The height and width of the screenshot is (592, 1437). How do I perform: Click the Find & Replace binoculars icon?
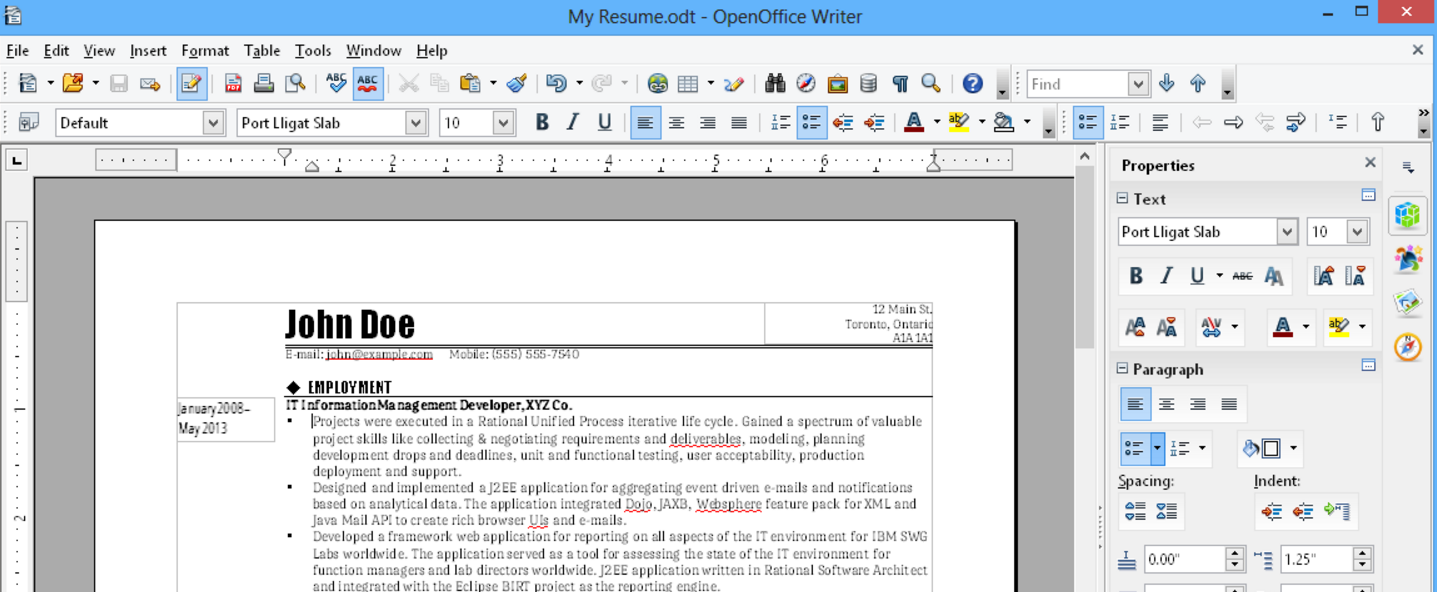click(775, 84)
